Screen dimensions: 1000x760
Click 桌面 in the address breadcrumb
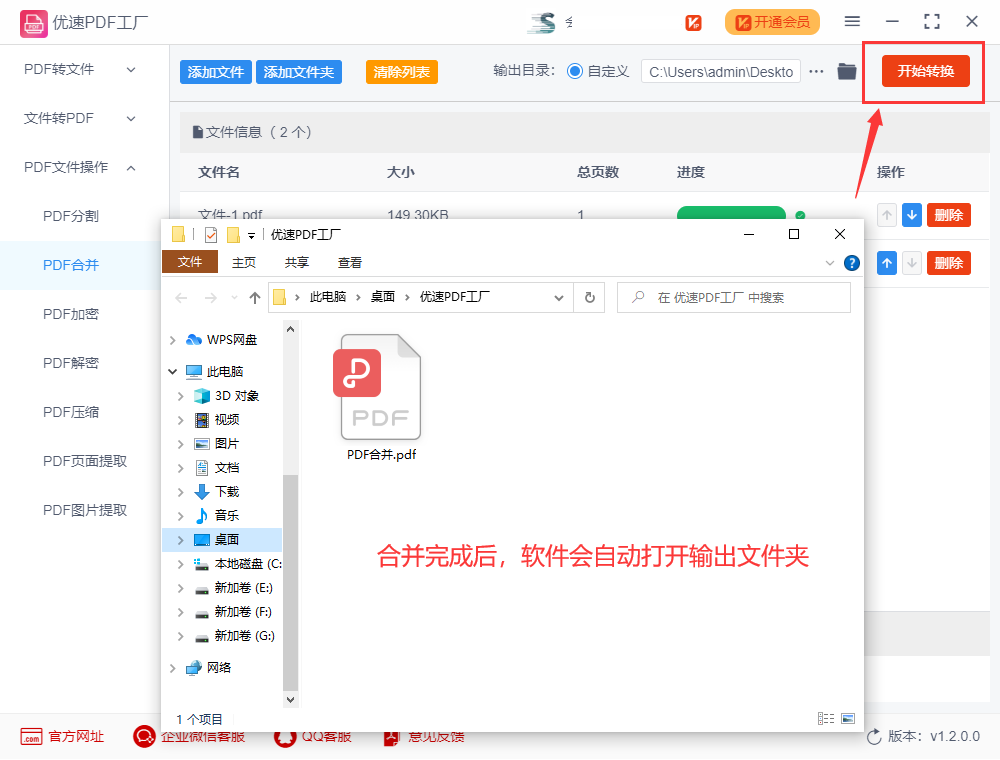pyautogui.click(x=383, y=297)
